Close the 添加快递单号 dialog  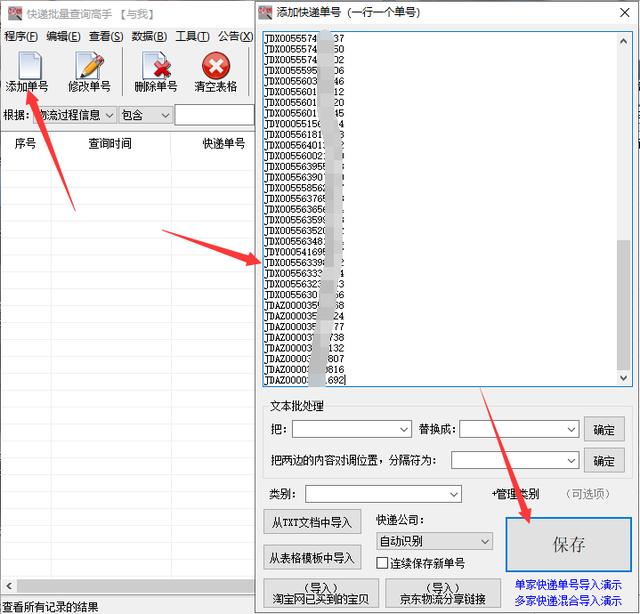624,13
